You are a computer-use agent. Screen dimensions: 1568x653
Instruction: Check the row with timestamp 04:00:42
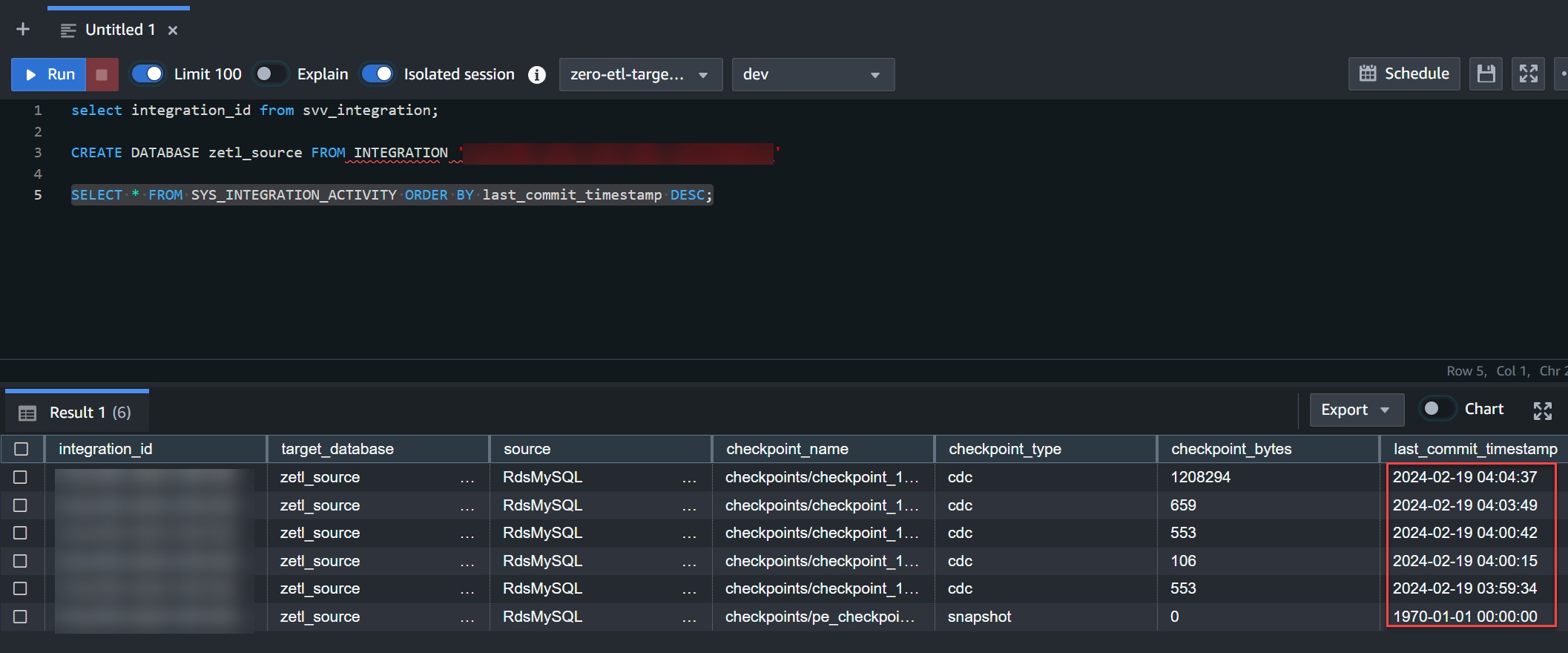21,533
